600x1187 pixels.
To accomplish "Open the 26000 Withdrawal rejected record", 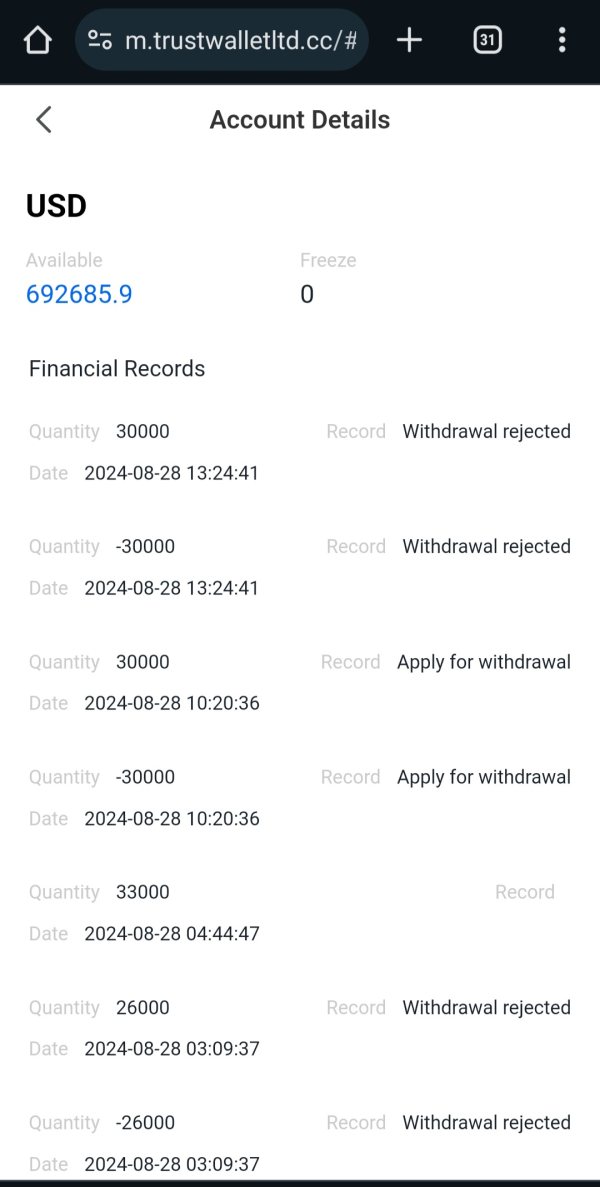I will tap(300, 1027).
